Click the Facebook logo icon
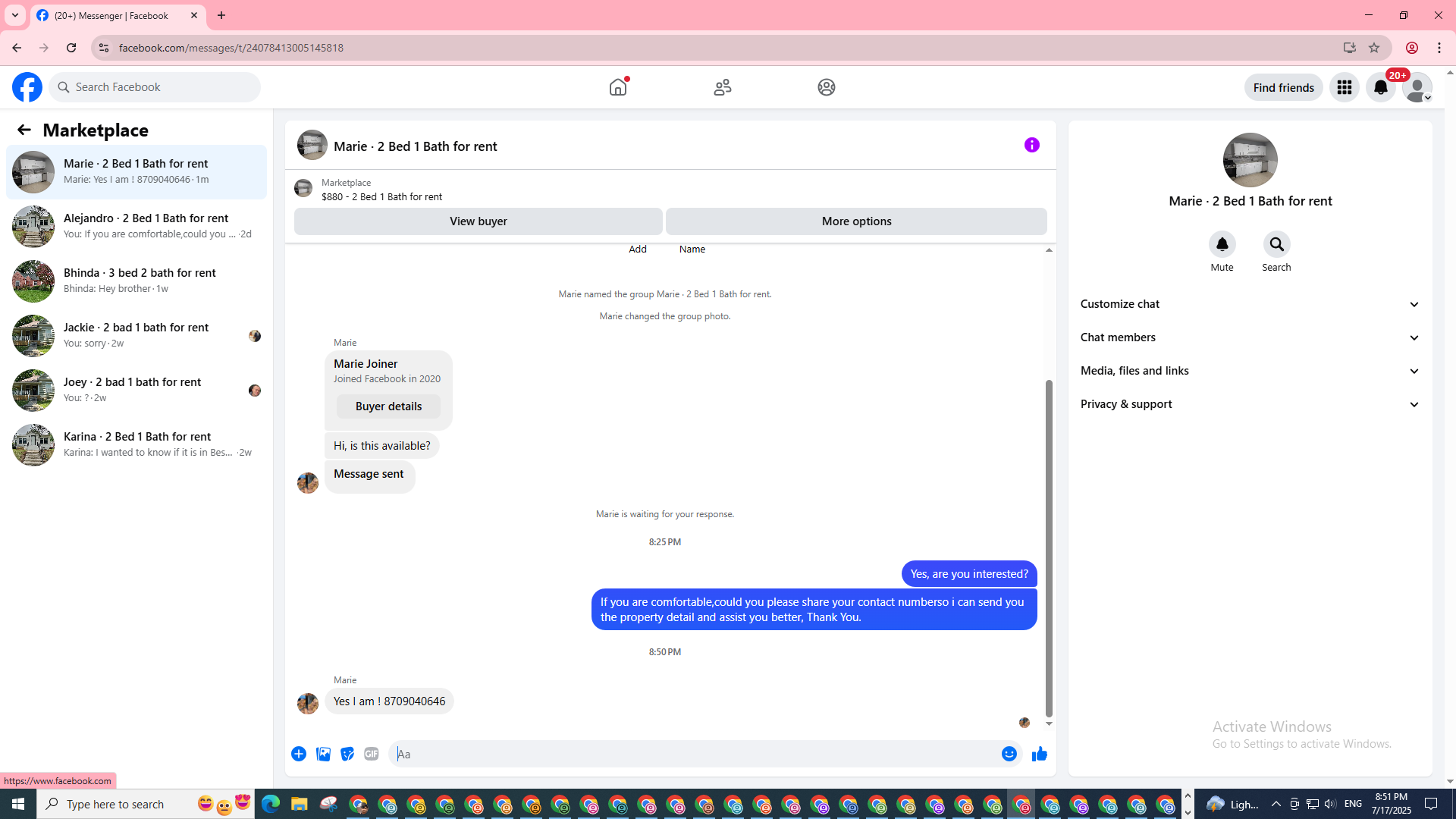The height and width of the screenshot is (819, 1456). (27, 87)
